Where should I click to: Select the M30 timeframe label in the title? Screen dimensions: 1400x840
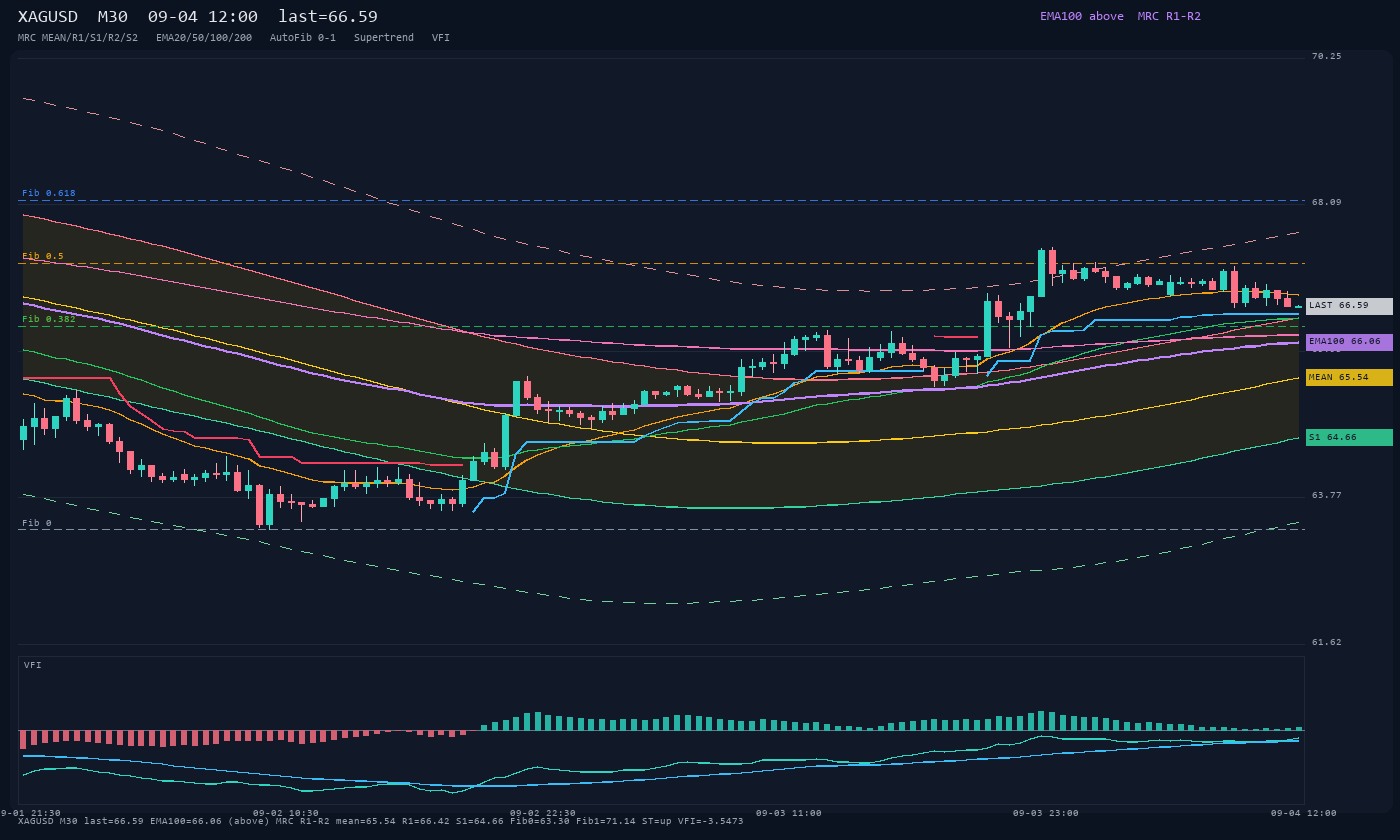tap(113, 17)
